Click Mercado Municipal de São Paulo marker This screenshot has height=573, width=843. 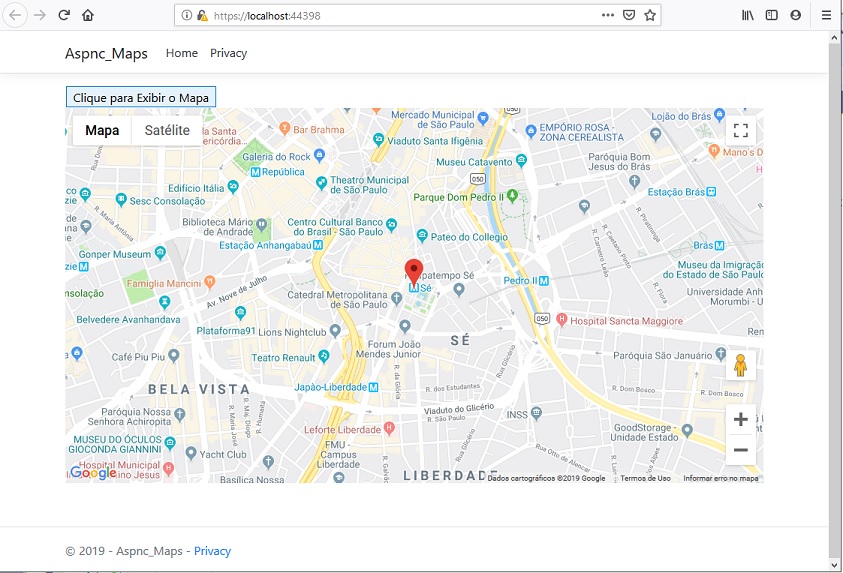coord(483,117)
